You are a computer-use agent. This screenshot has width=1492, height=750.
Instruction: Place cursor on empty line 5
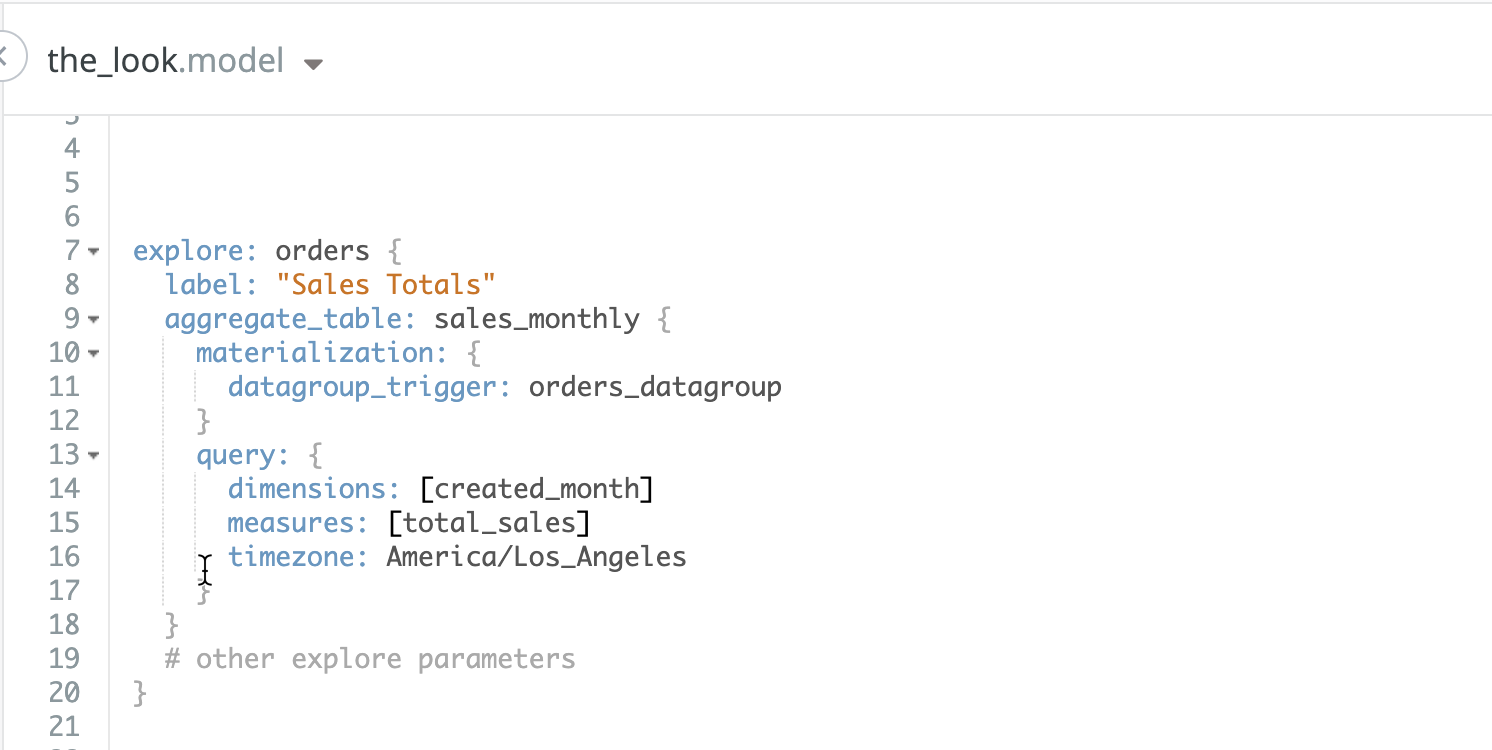pyautogui.click(x=400, y=182)
